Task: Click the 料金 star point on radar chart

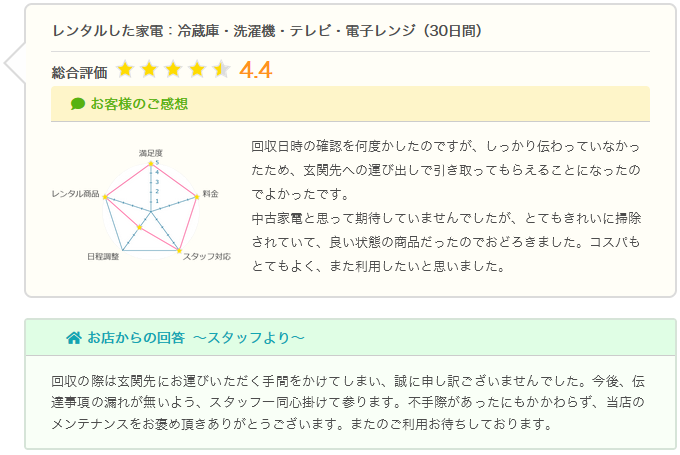Action: pos(196,197)
